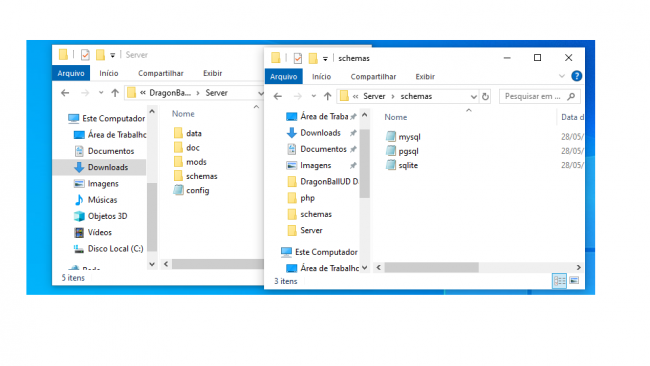Viewport: 650px width, 366px height.
Task: Select Vídeos in Server window navigation pane
Action: pyautogui.click(x=93, y=233)
